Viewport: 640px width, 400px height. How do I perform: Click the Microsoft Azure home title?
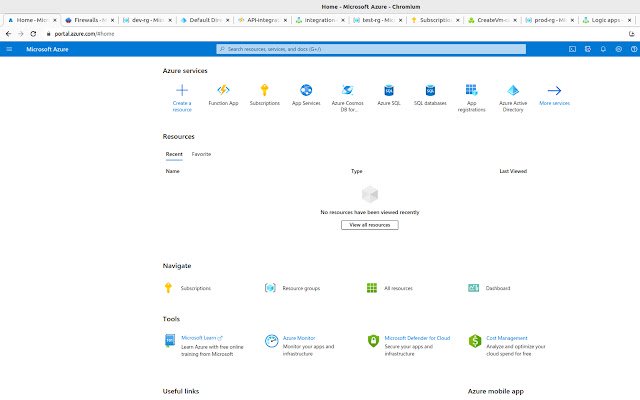point(47,49)
